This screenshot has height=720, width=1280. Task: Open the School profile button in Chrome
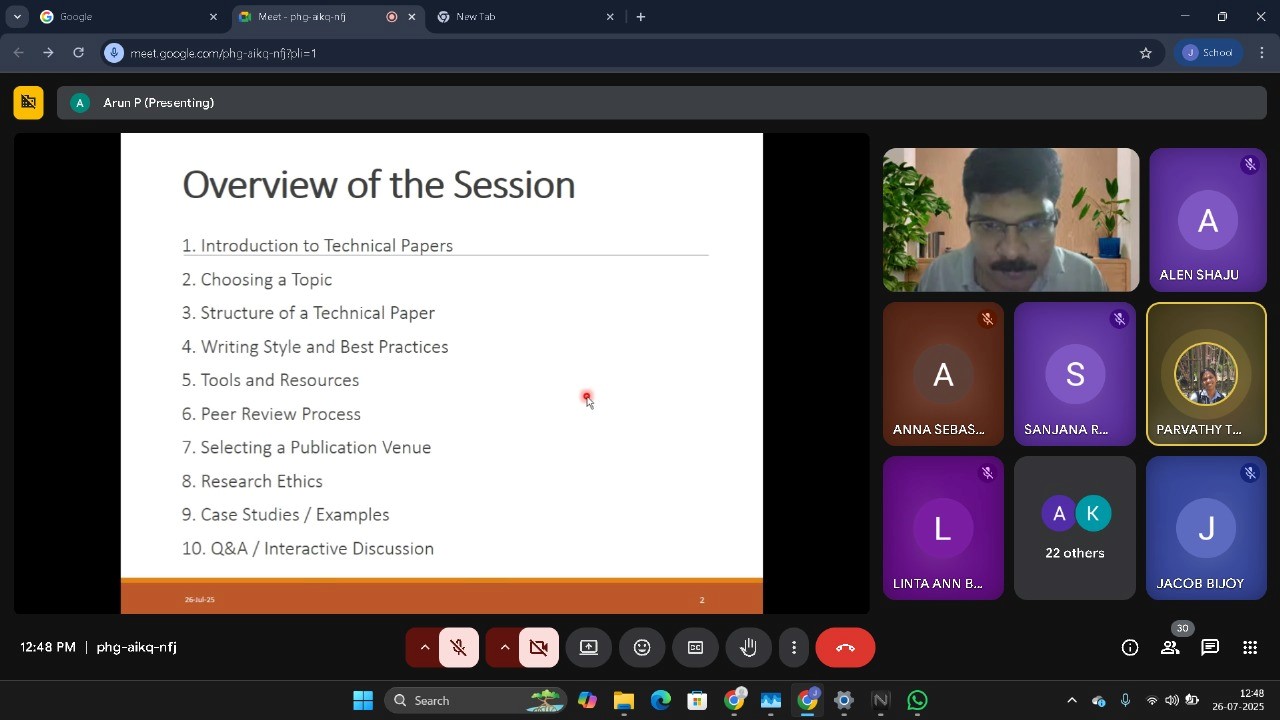pos(1209,53)
